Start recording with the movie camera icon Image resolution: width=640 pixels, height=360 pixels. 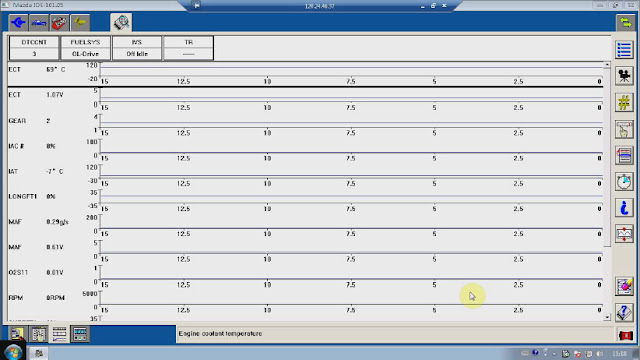point(624,76)
